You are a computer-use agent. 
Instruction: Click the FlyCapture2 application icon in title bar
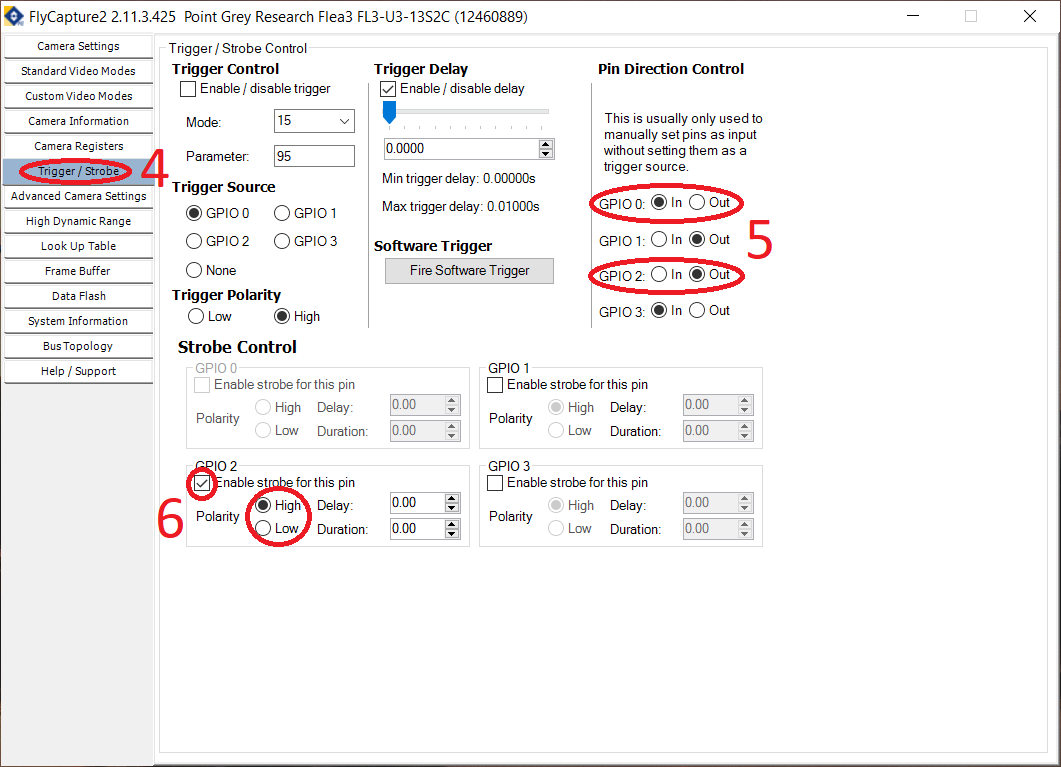[x=14, y=16]
